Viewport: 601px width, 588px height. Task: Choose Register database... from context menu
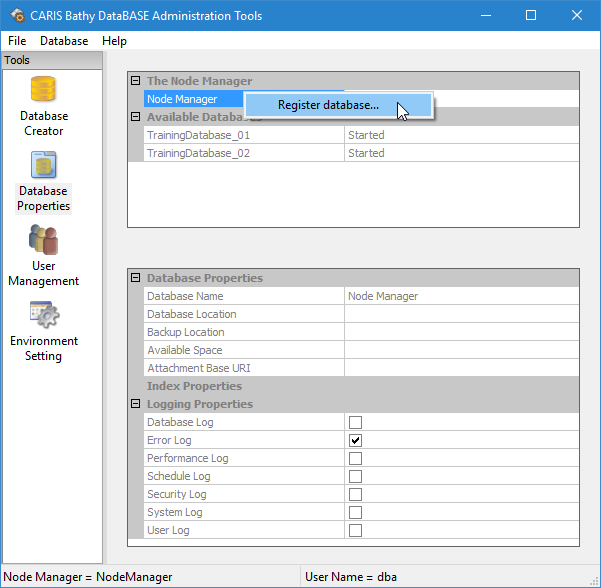[x=328, y=105]
